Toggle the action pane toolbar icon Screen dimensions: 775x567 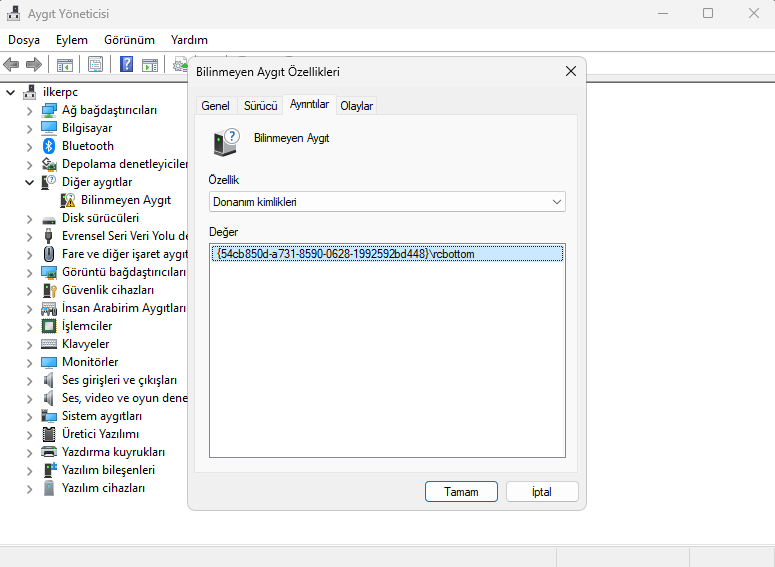150,64
